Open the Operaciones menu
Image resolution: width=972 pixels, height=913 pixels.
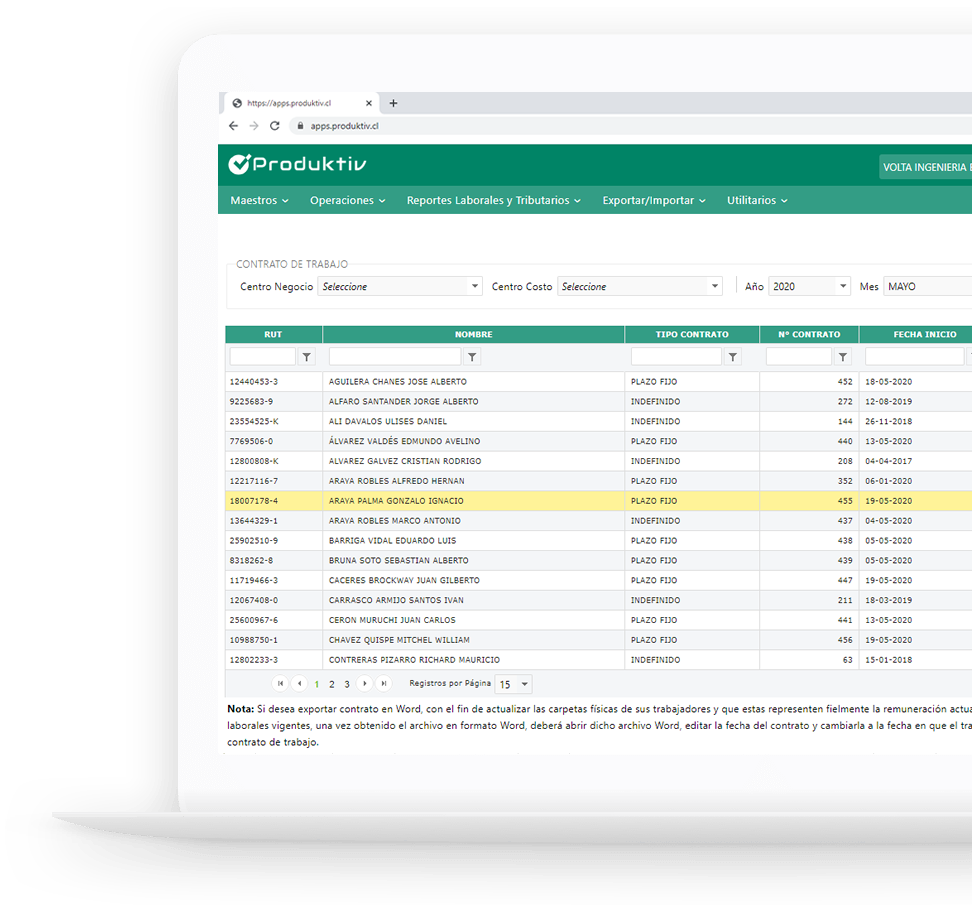click(x=348, y=200)
